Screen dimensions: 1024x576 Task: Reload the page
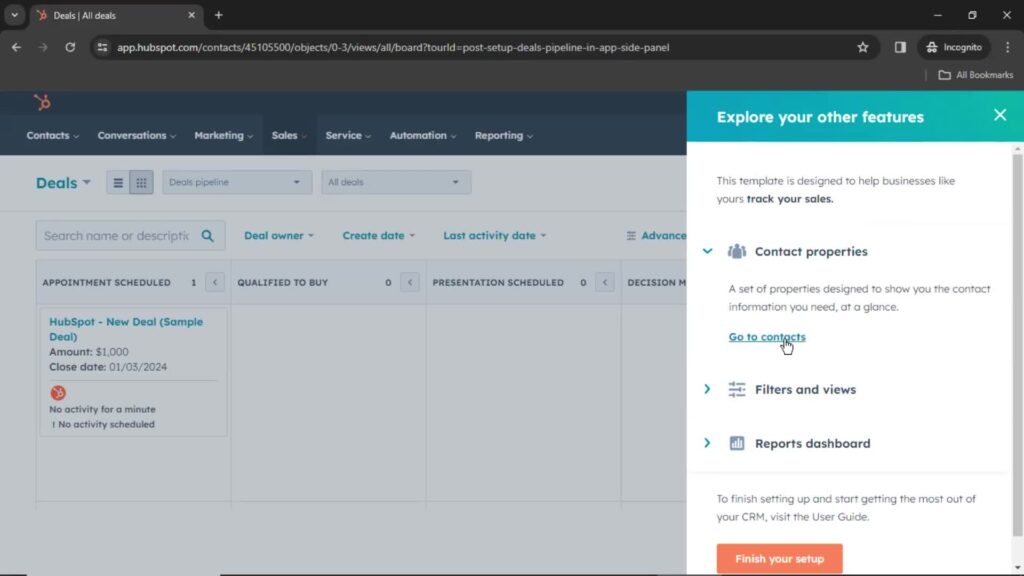[70, 47]
